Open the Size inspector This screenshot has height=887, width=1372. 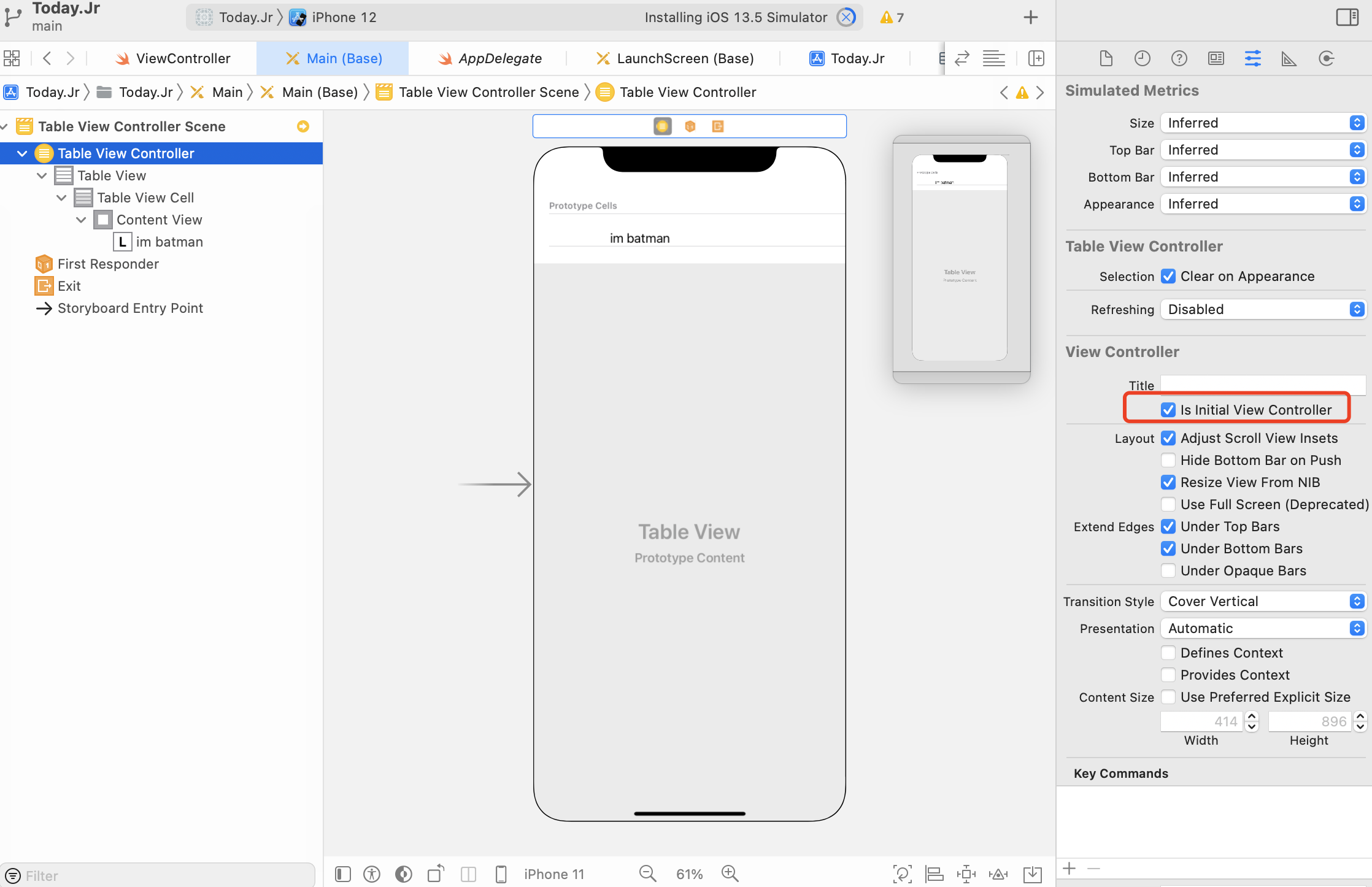(1289, 58)
